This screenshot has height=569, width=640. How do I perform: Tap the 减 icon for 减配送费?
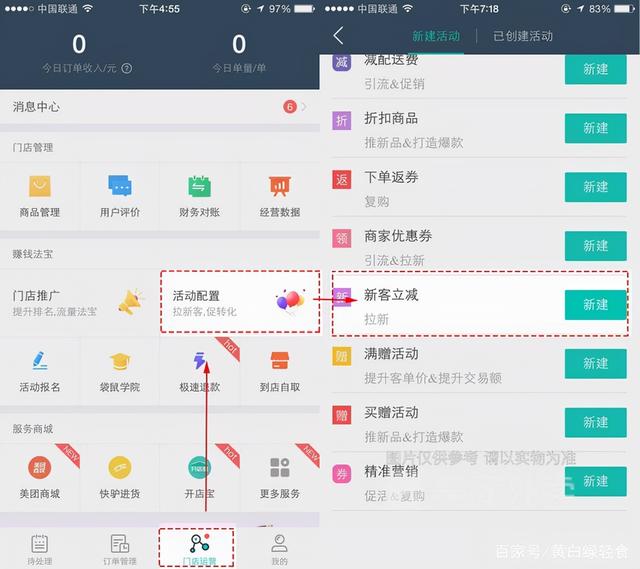click(x=342, y=63)
